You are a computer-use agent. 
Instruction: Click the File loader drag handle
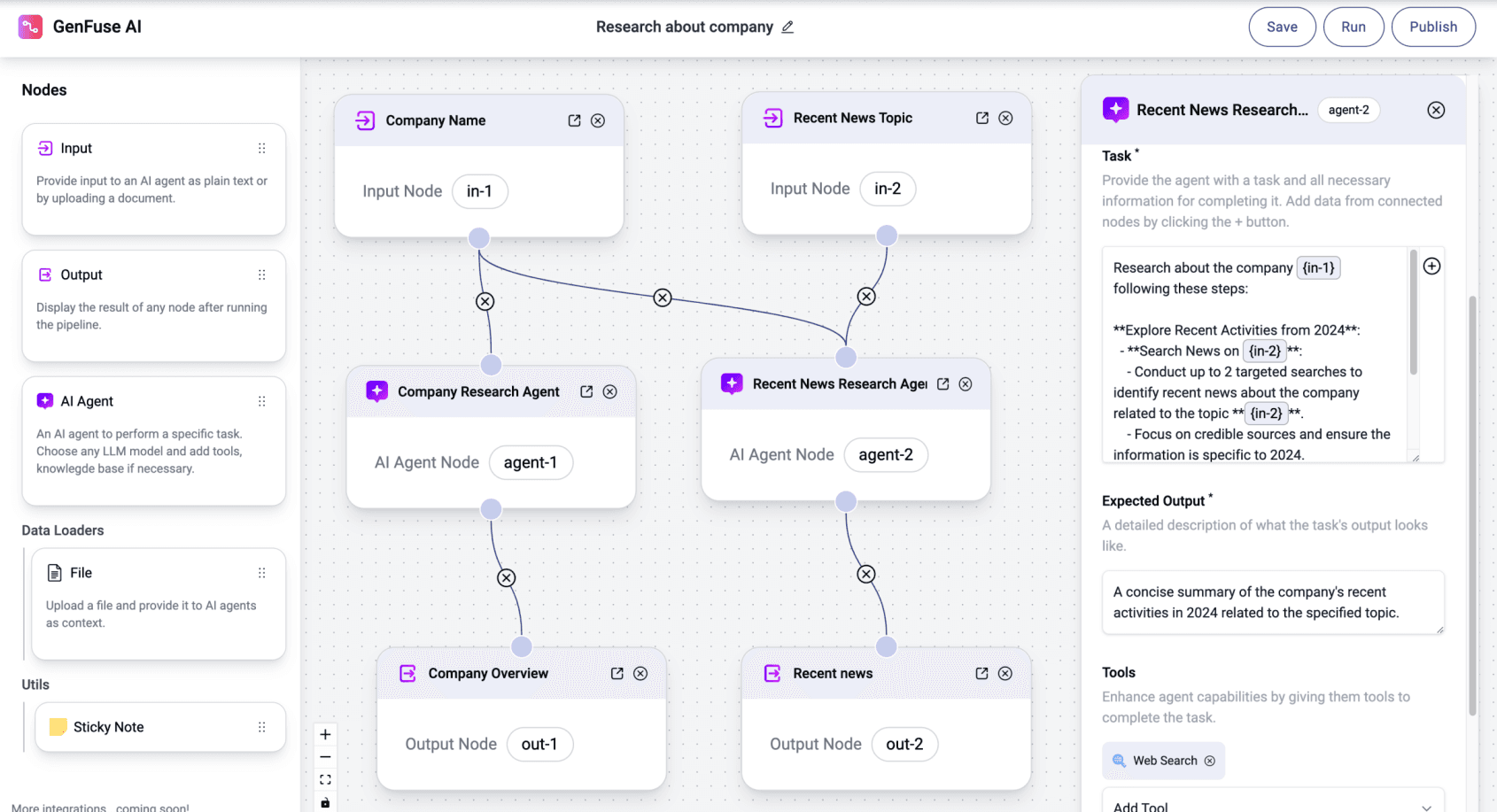261,573
